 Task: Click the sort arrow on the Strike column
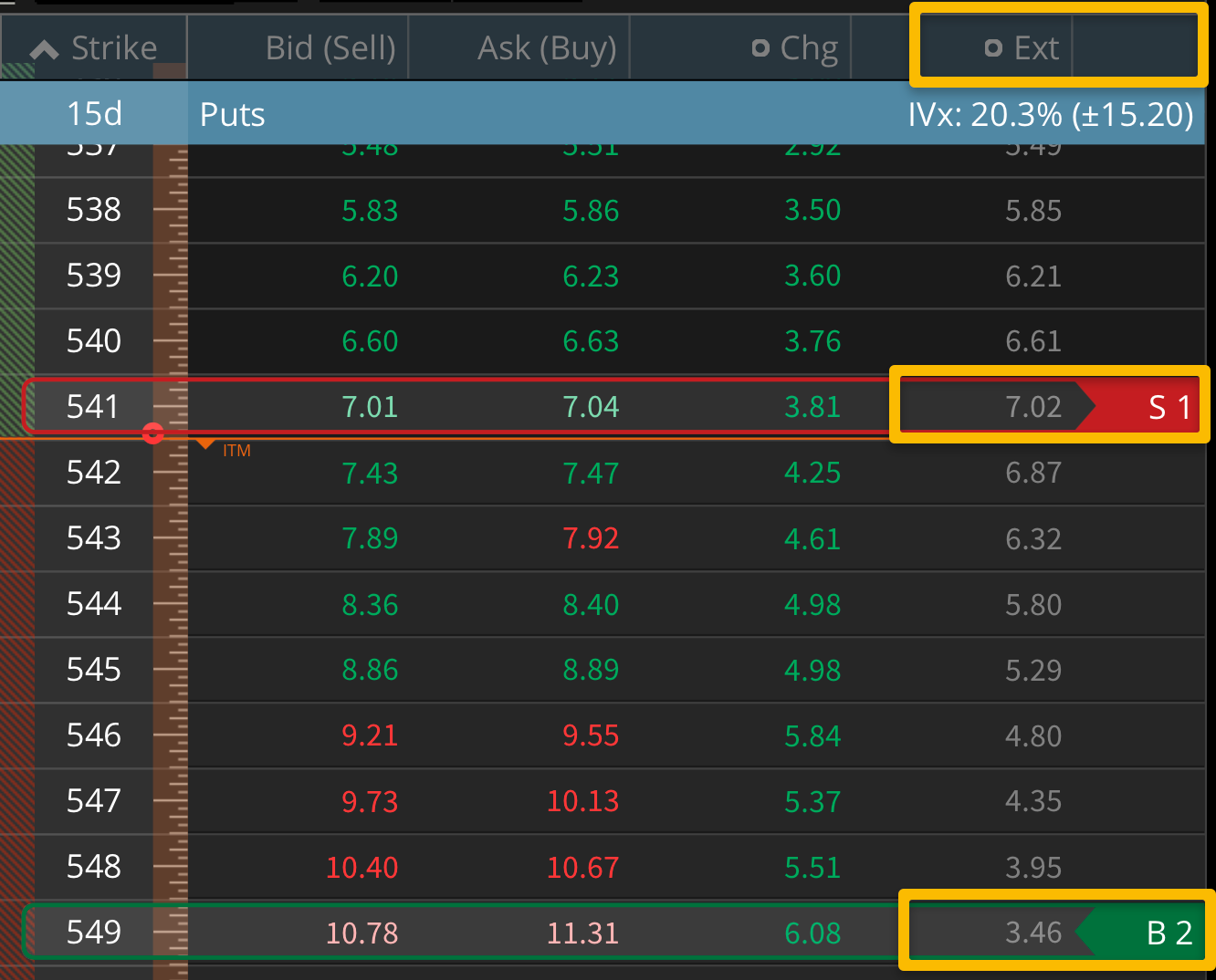click(43, 47)
